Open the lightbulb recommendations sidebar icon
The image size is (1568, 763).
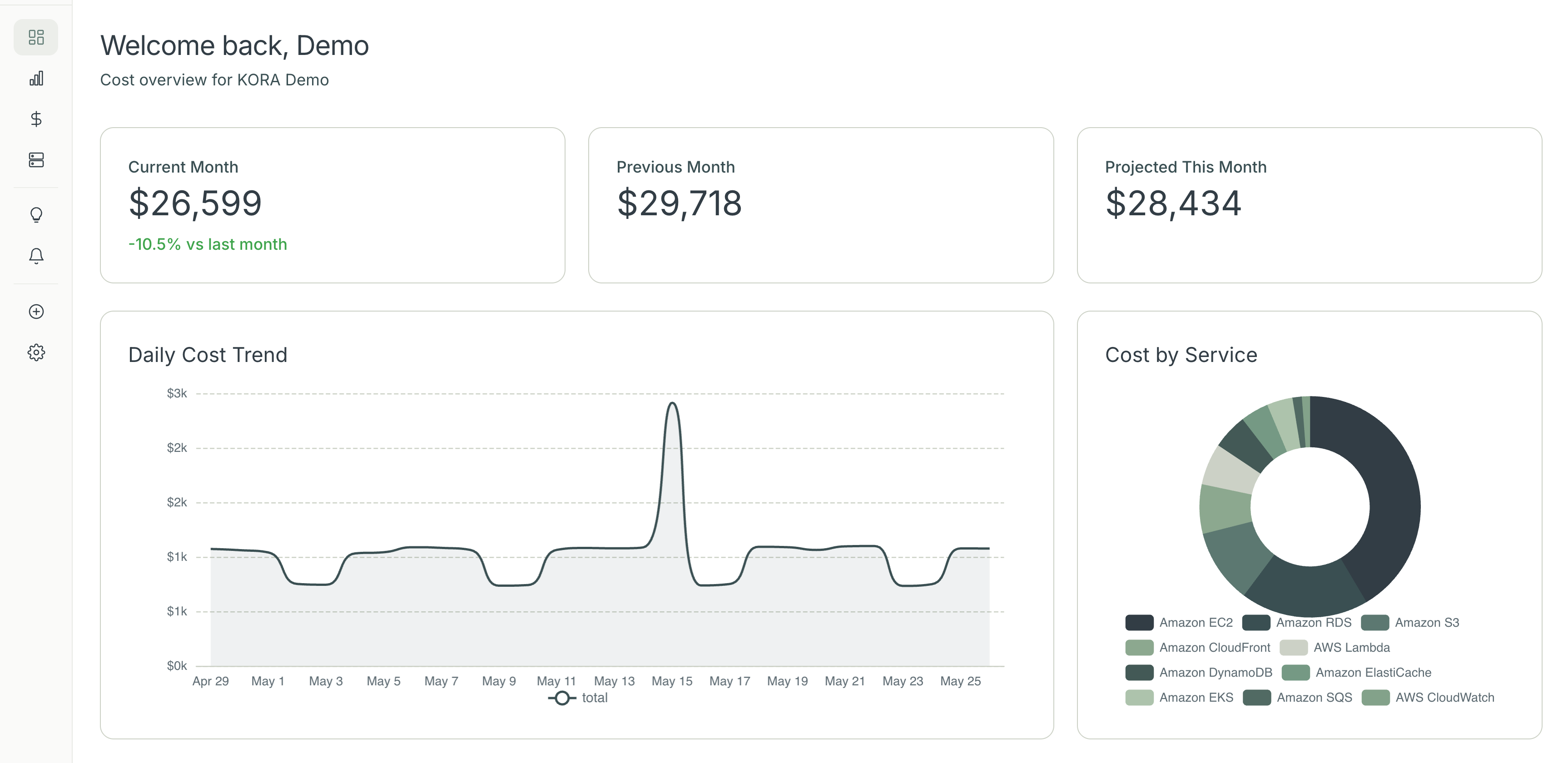pos(36,215)
